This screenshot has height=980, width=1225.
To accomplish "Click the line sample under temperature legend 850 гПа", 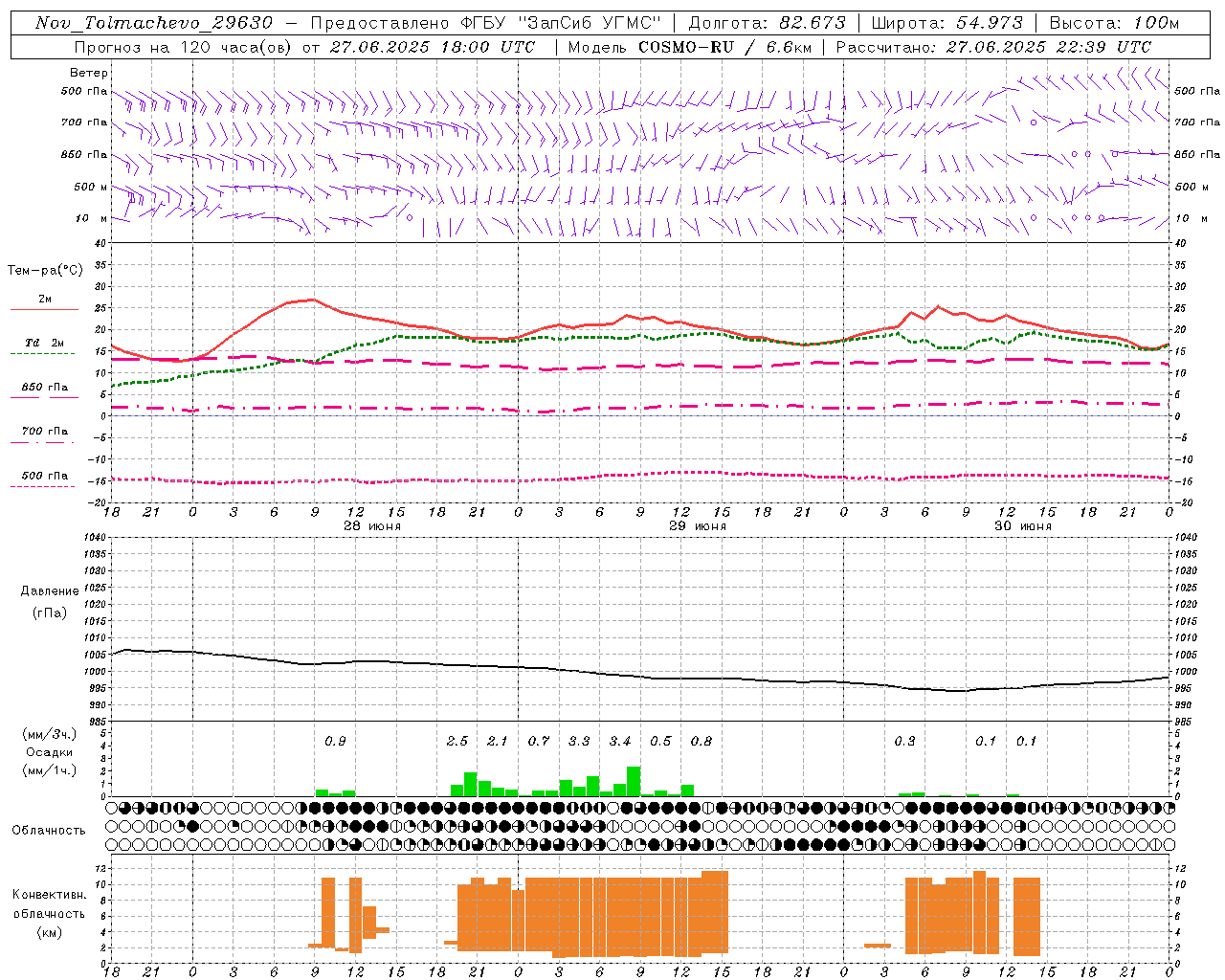I will 42,397.
